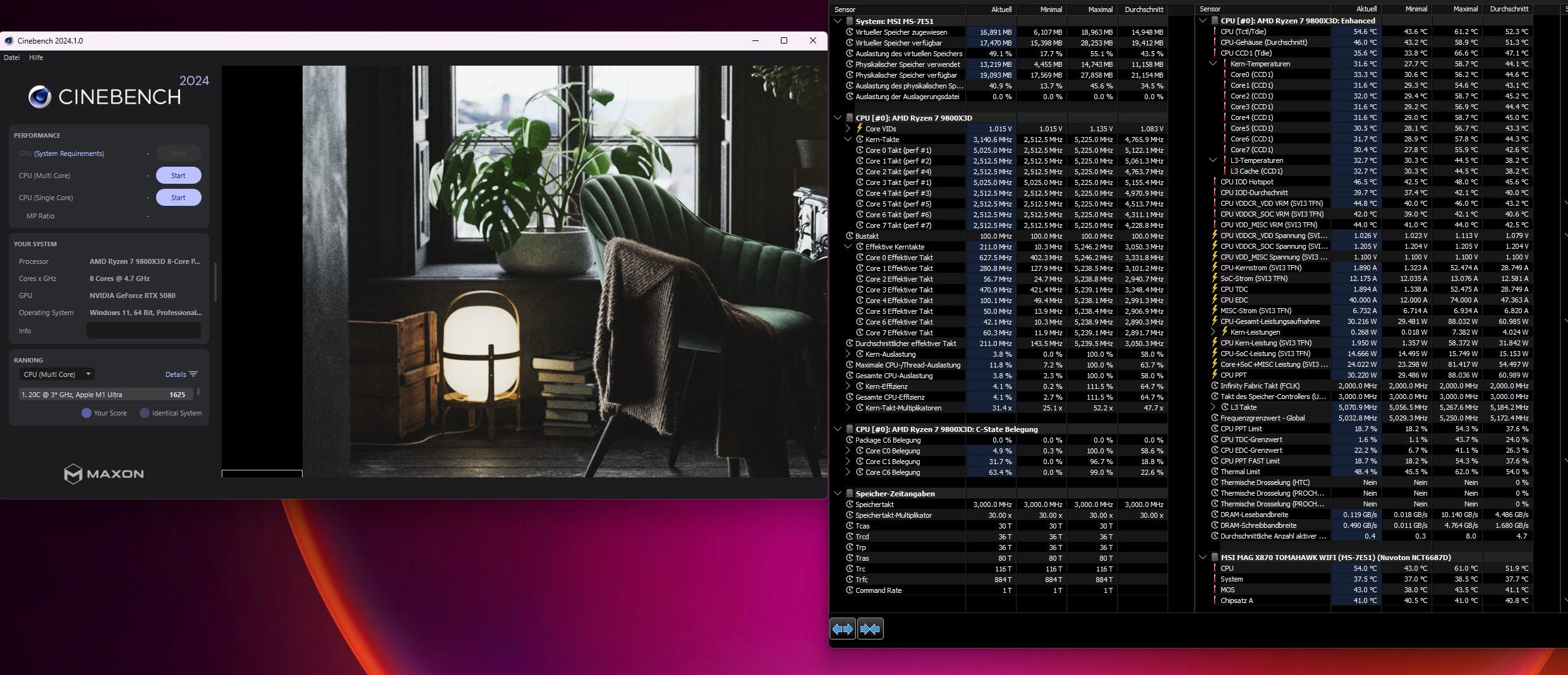Expand the Core C0 Belegung row
The width and height of the screenshot is (1568, 675).
coord(848,451)
